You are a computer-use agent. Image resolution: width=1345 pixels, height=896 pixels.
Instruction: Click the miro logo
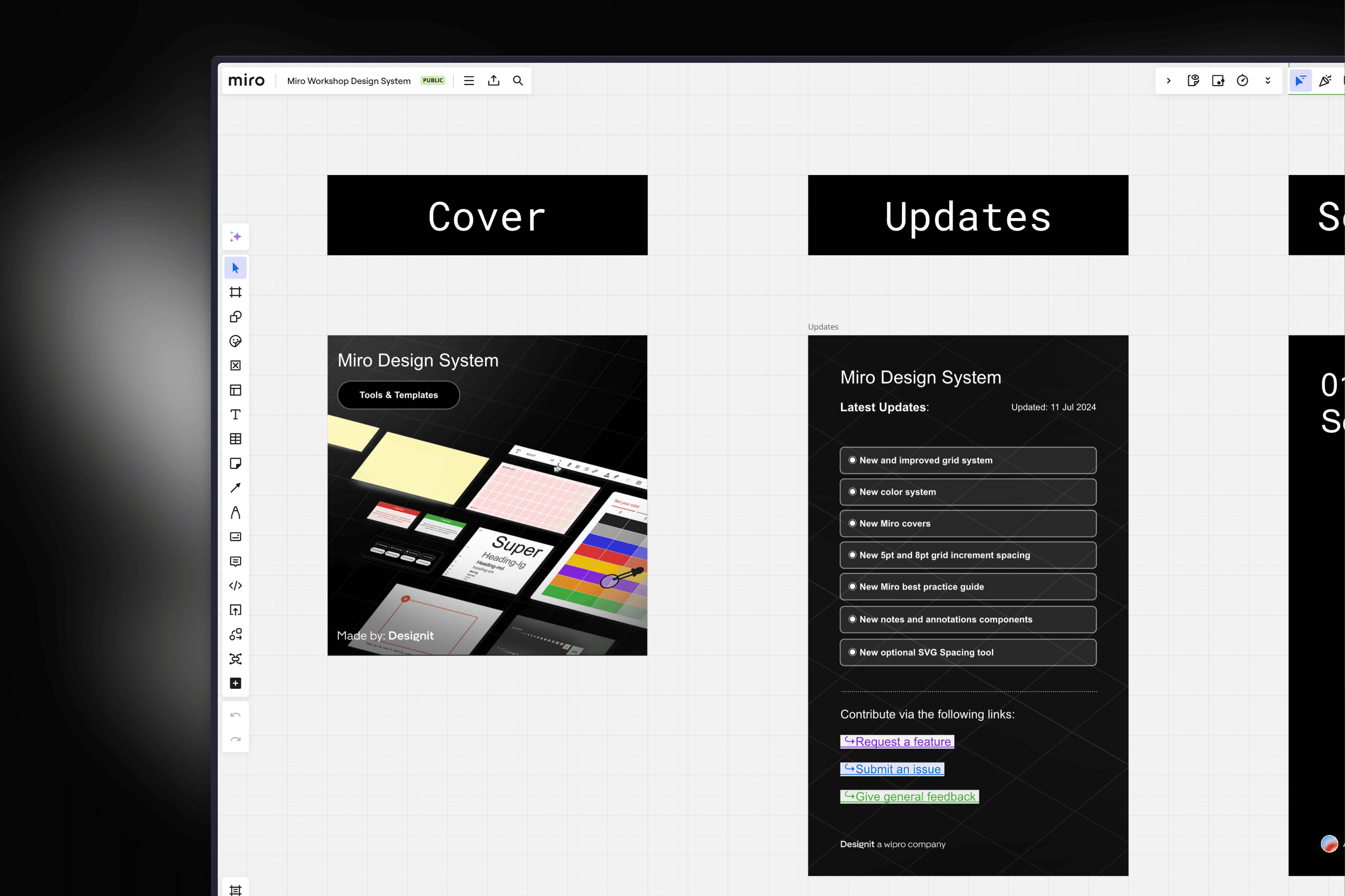(x=246, y=81)
